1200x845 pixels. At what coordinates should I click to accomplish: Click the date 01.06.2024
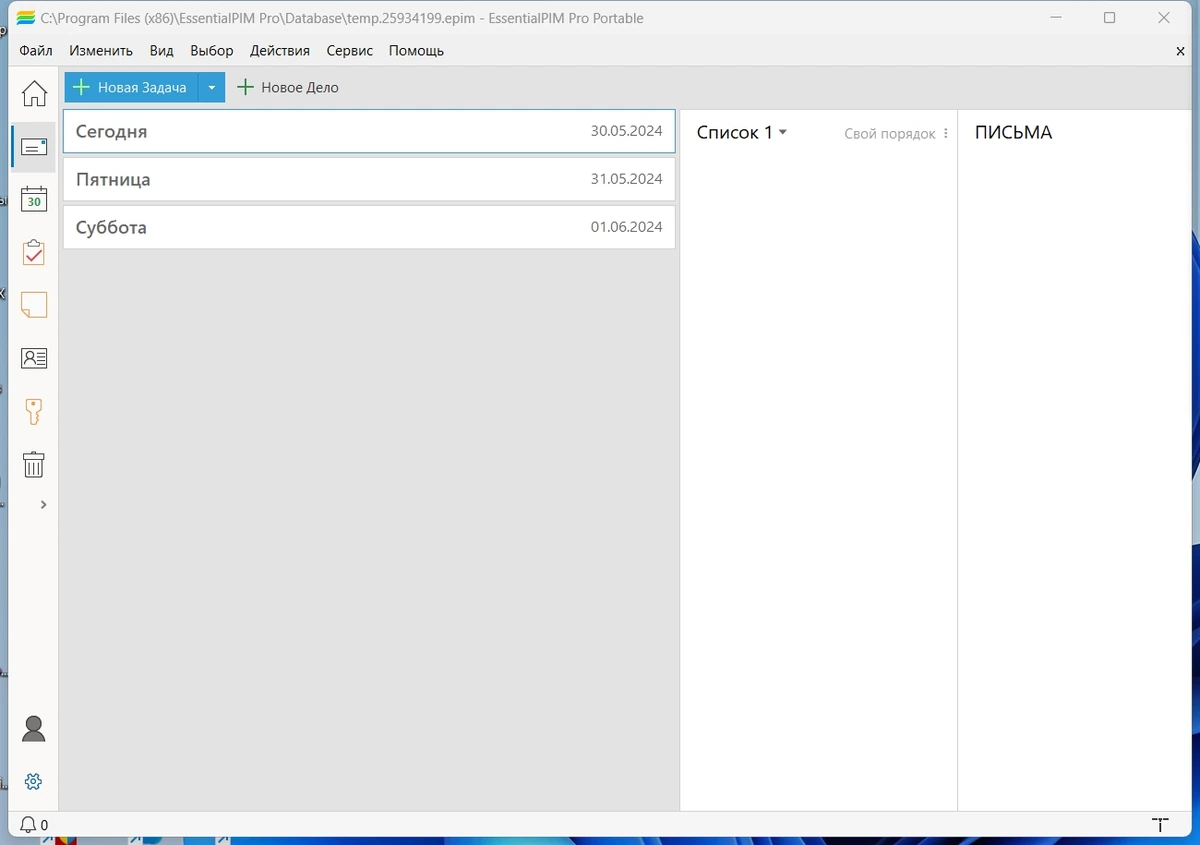pos(626,227)
